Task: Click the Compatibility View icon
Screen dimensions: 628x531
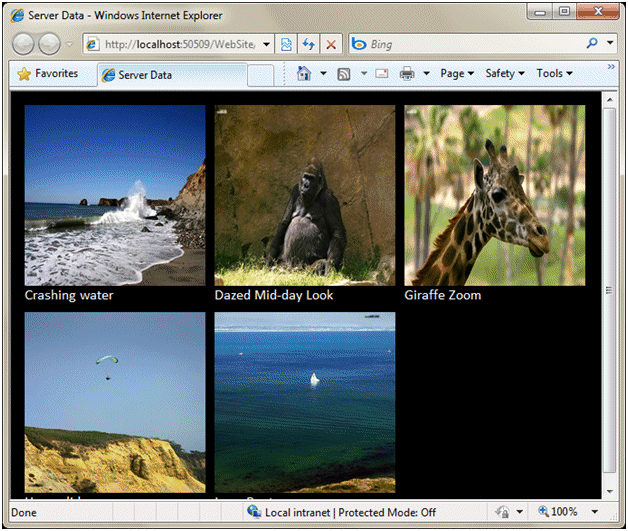Action: [x=286, y=44]
